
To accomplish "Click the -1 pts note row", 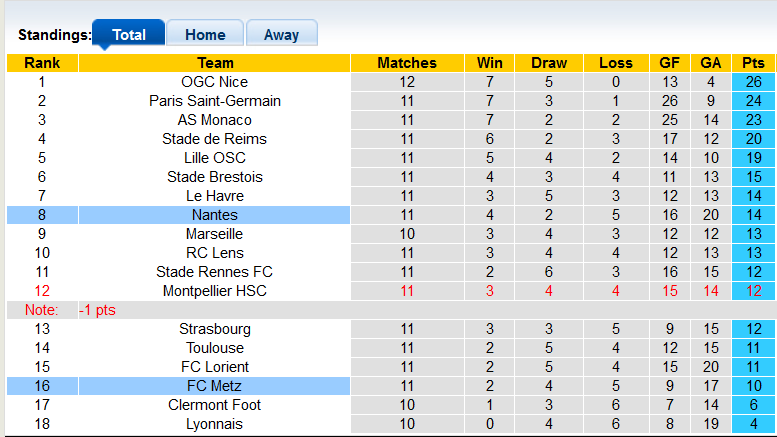I will tap(98, 310).
